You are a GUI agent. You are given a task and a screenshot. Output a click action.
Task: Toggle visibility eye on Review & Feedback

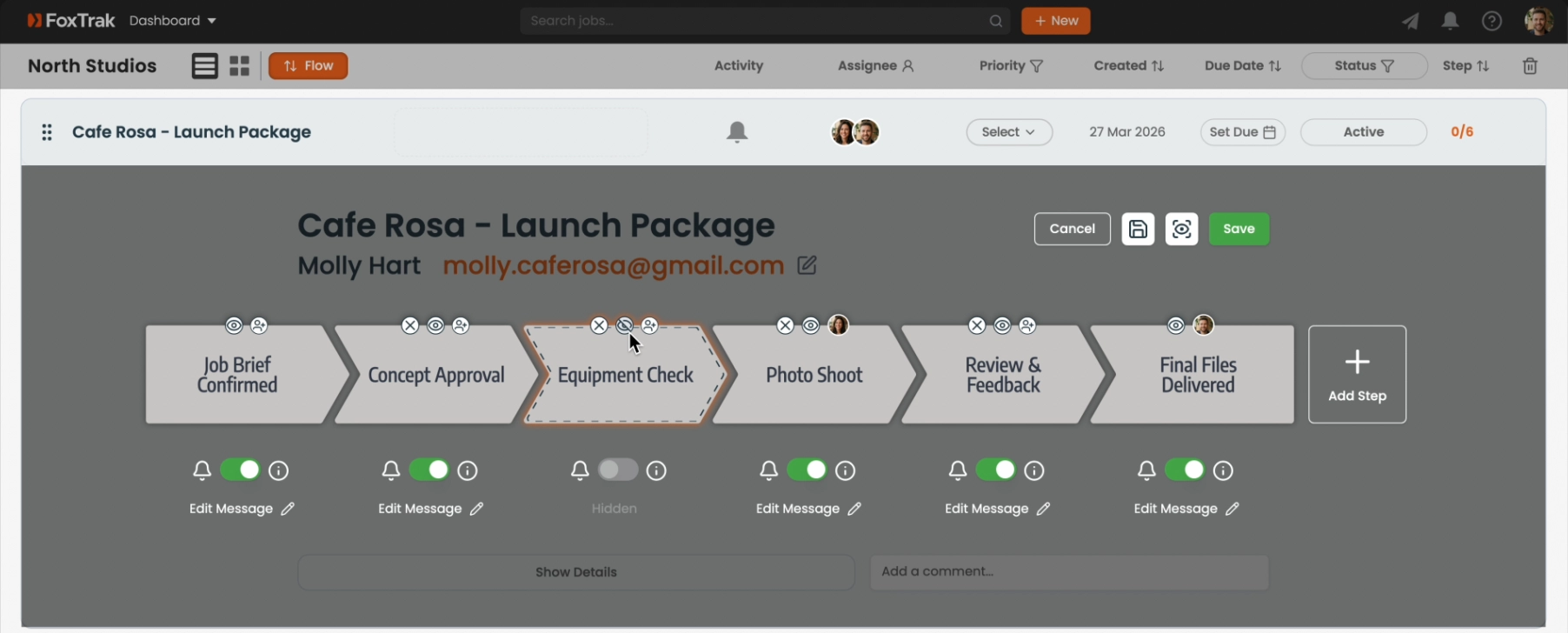tap(1002, 325)
